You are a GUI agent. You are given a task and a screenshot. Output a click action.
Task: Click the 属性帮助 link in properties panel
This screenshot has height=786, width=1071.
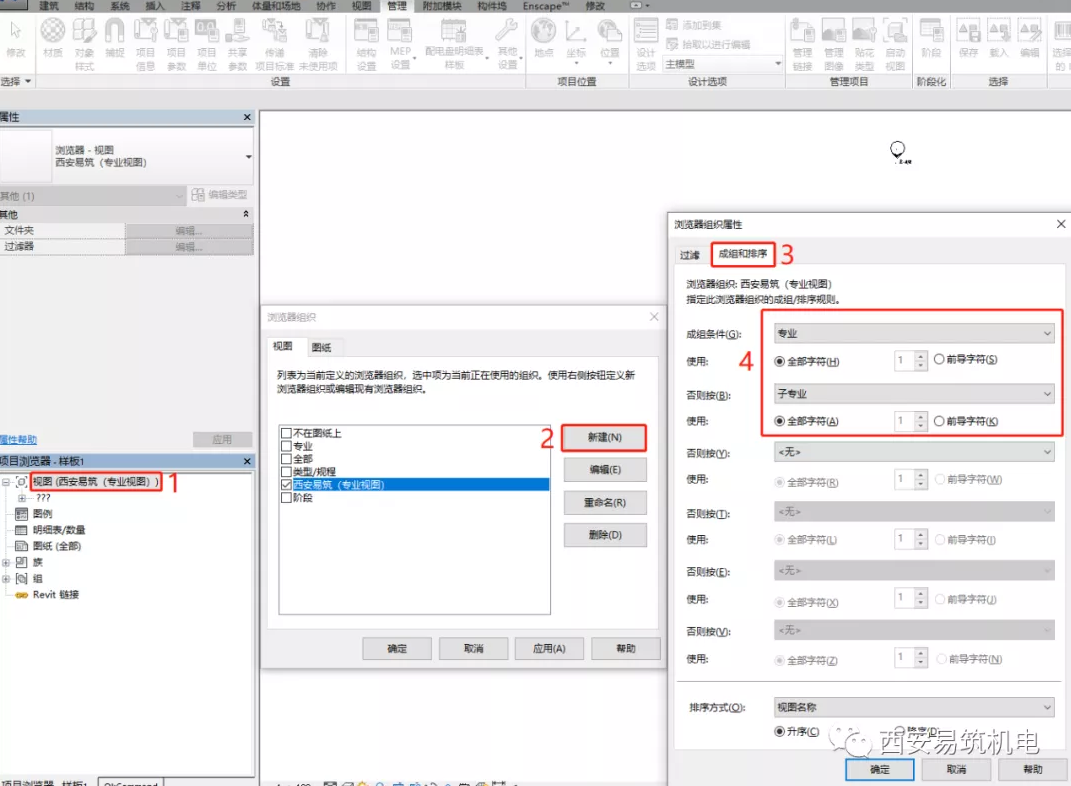[19, 439]
